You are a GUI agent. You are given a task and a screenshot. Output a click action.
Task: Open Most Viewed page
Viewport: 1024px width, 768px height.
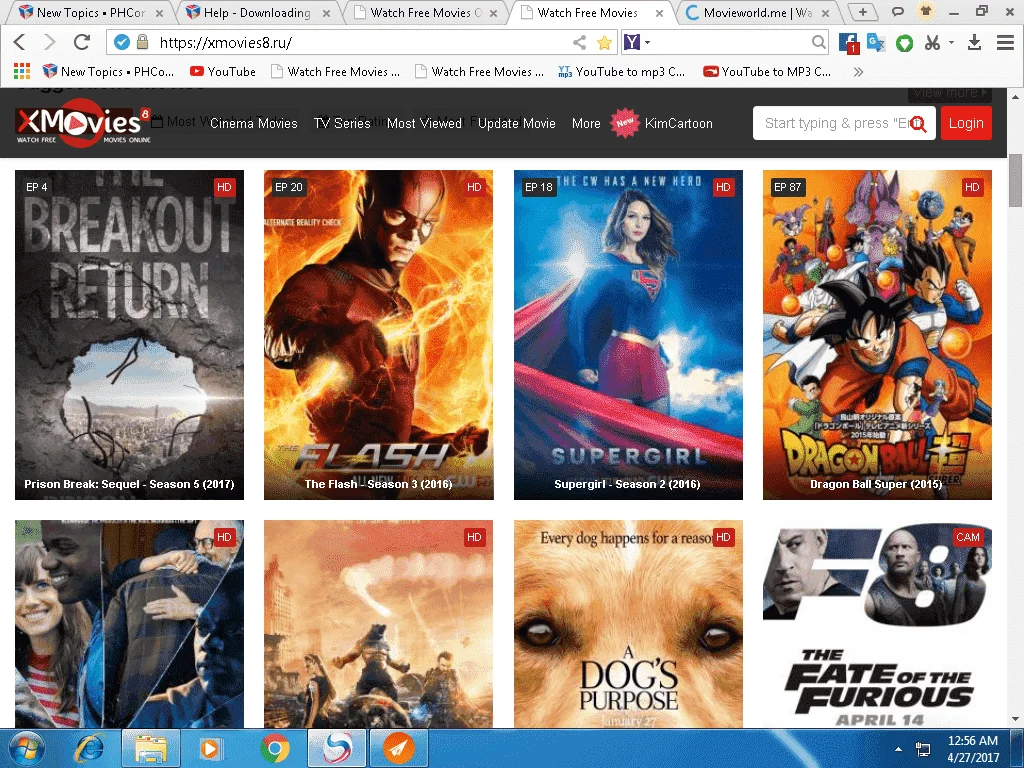tap(424, 123)
